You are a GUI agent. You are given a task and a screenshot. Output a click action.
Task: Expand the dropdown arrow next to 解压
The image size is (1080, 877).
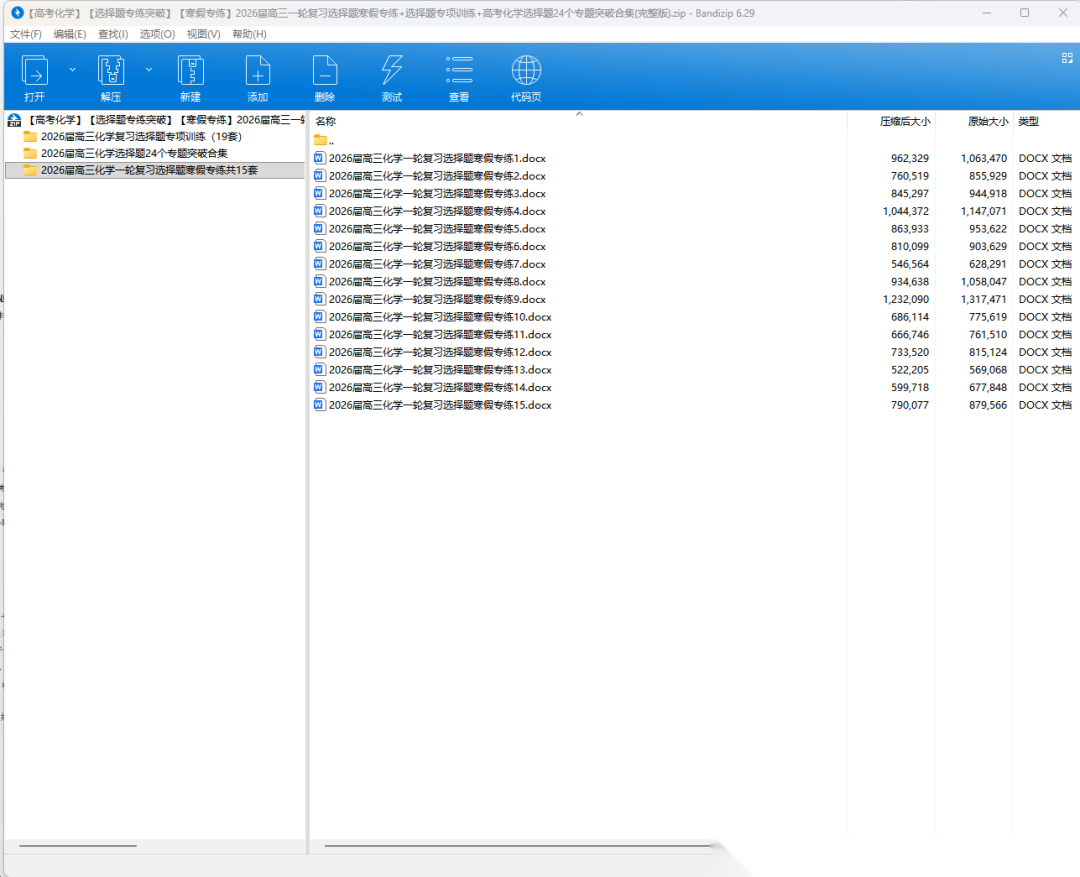click(149, 70)
